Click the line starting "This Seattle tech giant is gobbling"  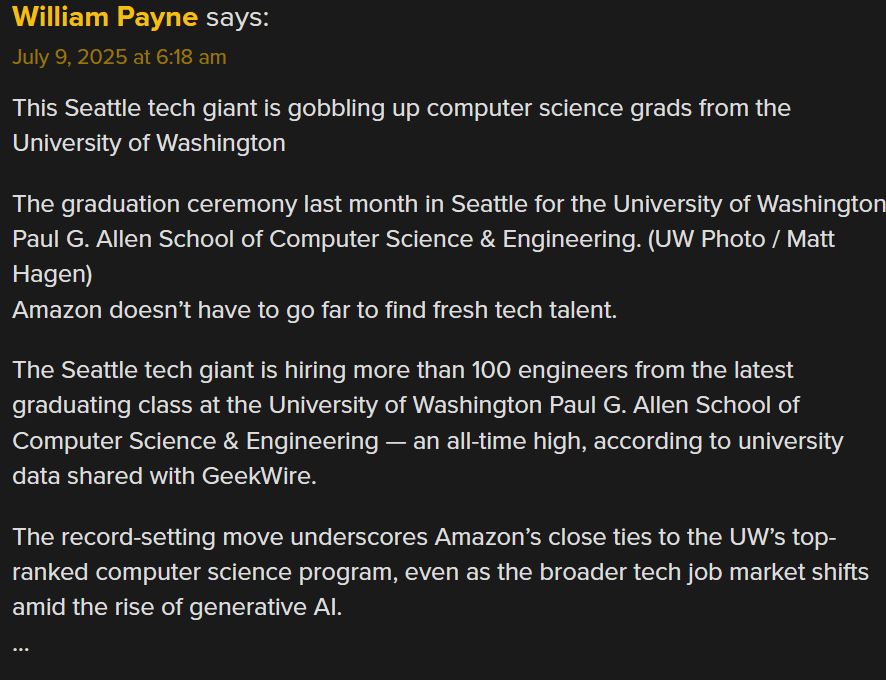click(401, 108)
